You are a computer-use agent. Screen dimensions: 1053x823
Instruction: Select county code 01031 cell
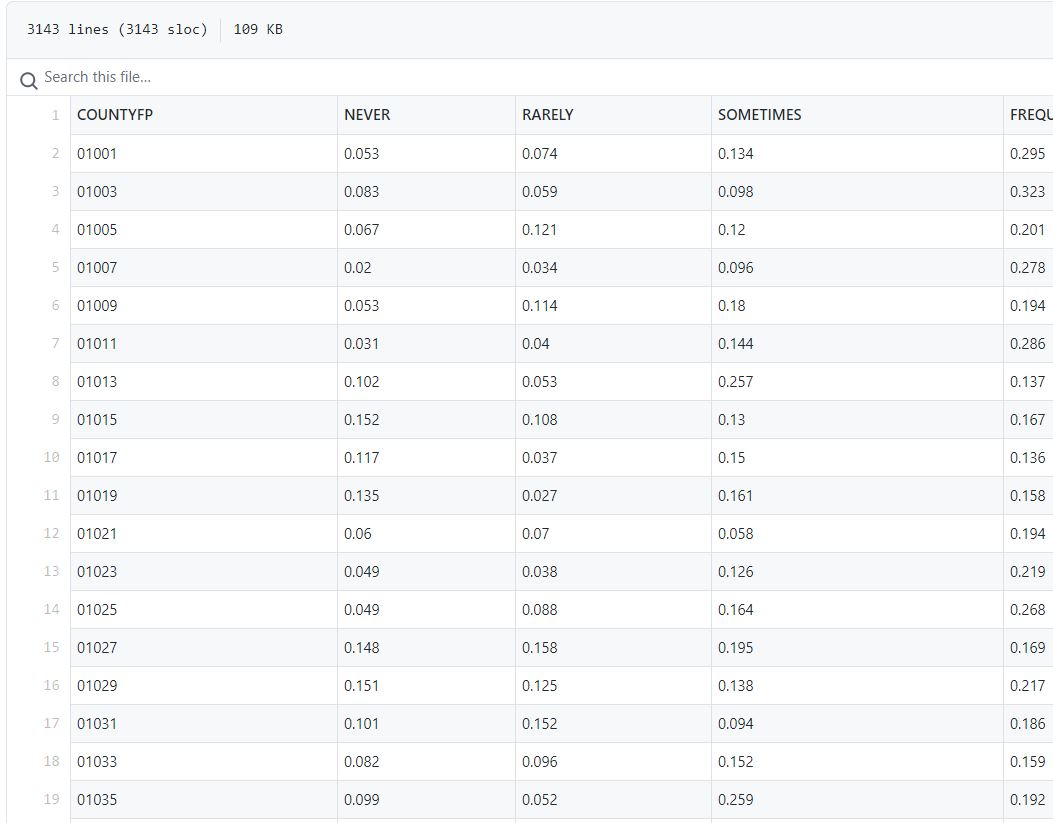[203, 724]
